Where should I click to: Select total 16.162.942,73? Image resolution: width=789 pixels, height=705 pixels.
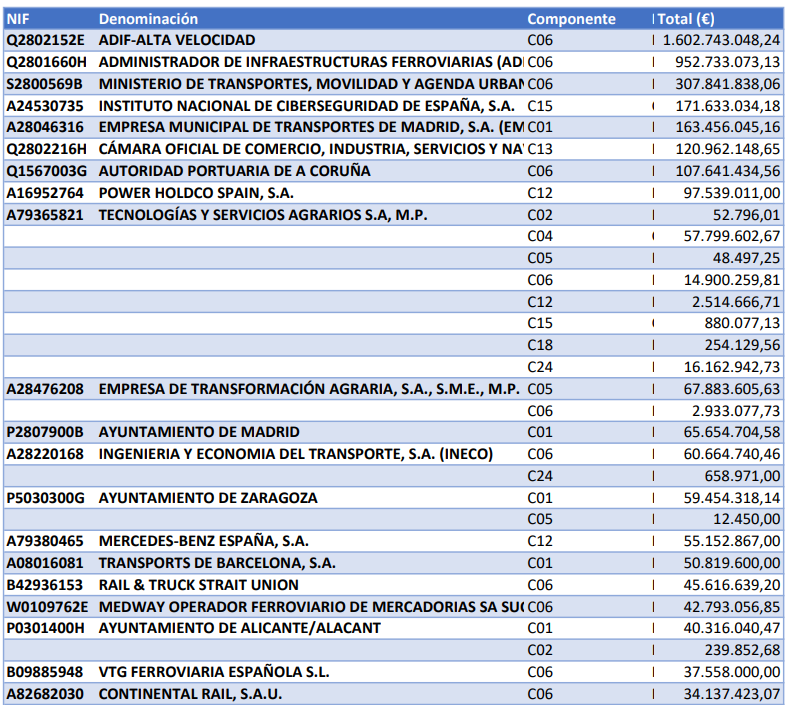pyautogui.click(x=732, y=367)
